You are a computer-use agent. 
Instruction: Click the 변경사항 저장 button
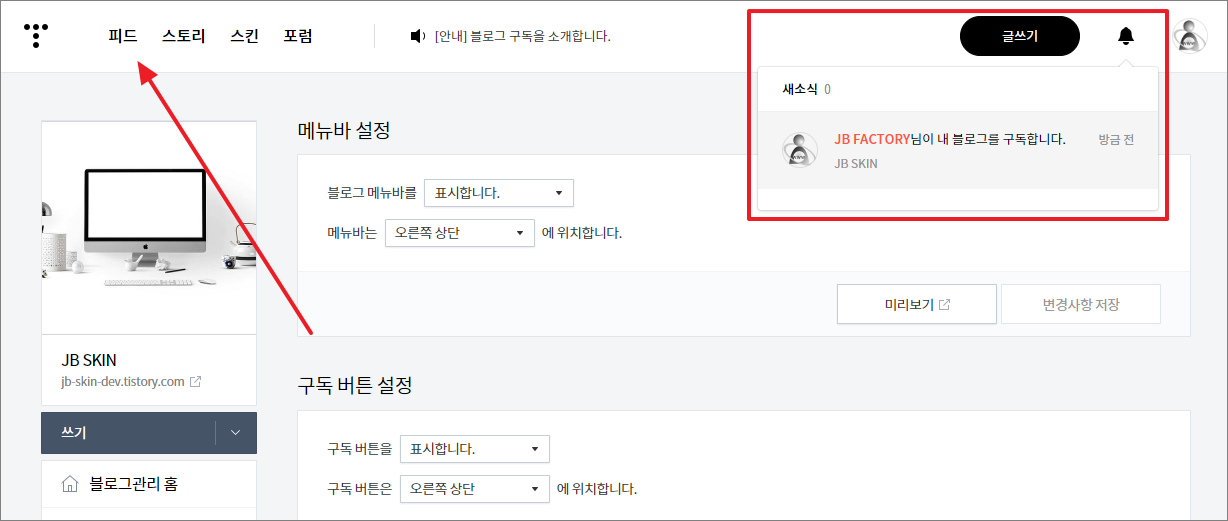tap(1081, 304)
